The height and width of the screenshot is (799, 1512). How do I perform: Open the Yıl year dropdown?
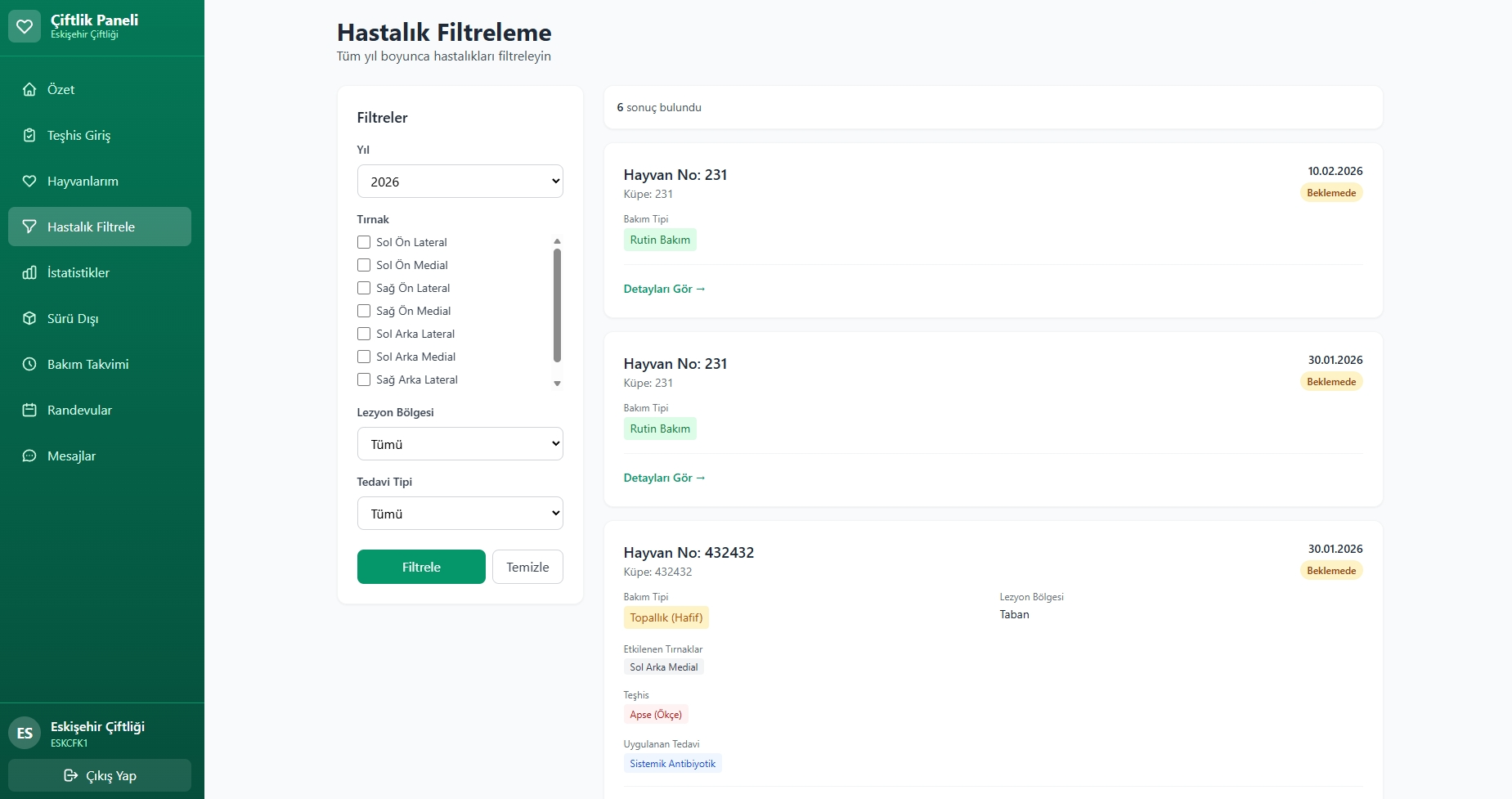click(x=460, y=181)
